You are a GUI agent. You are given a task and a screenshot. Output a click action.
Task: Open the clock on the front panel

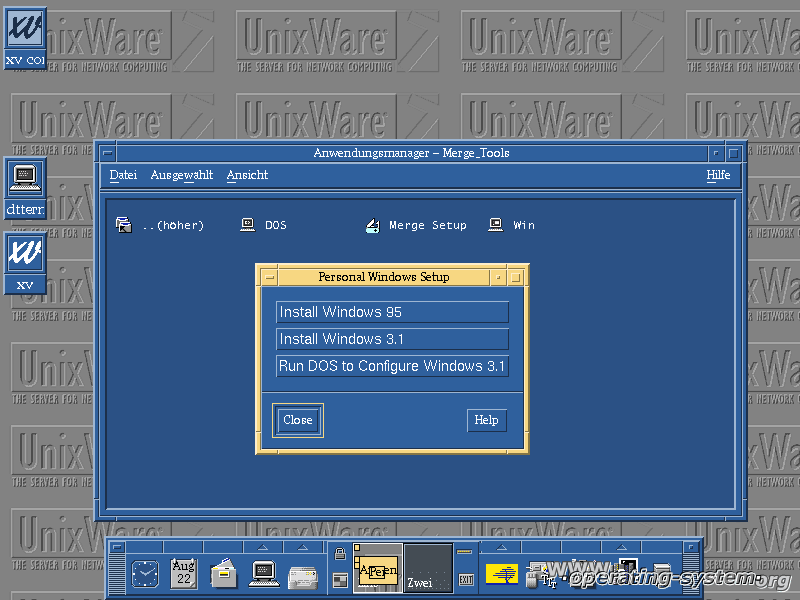145,573
